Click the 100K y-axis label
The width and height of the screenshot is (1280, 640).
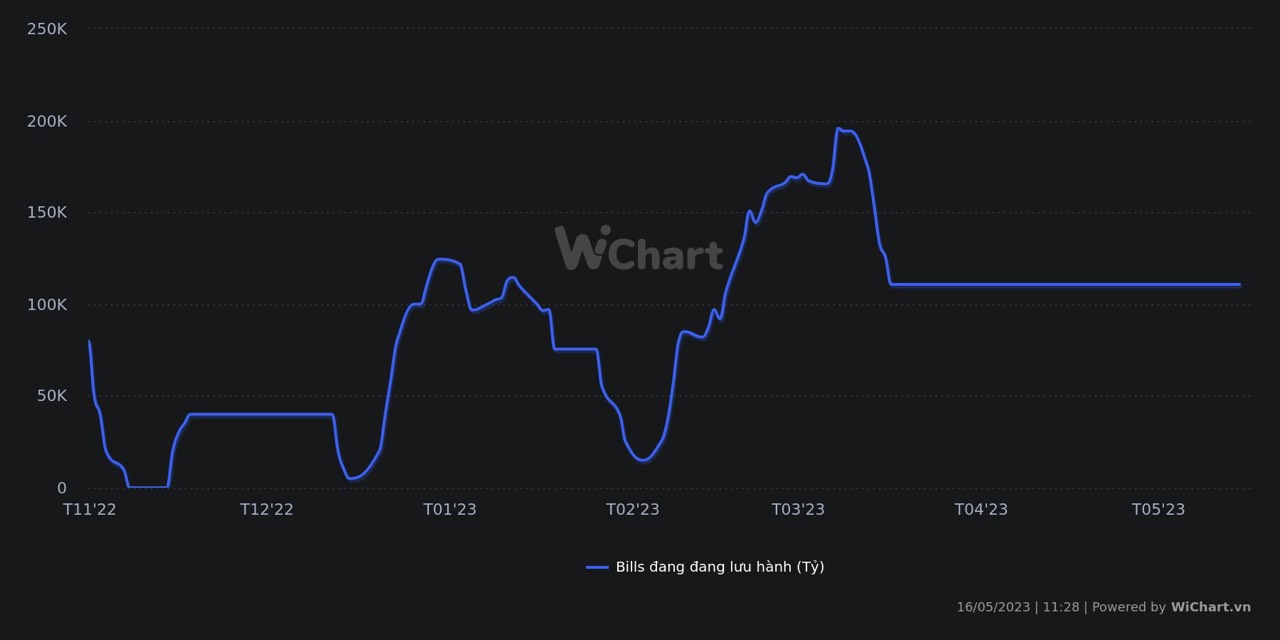tap(47, 304)
